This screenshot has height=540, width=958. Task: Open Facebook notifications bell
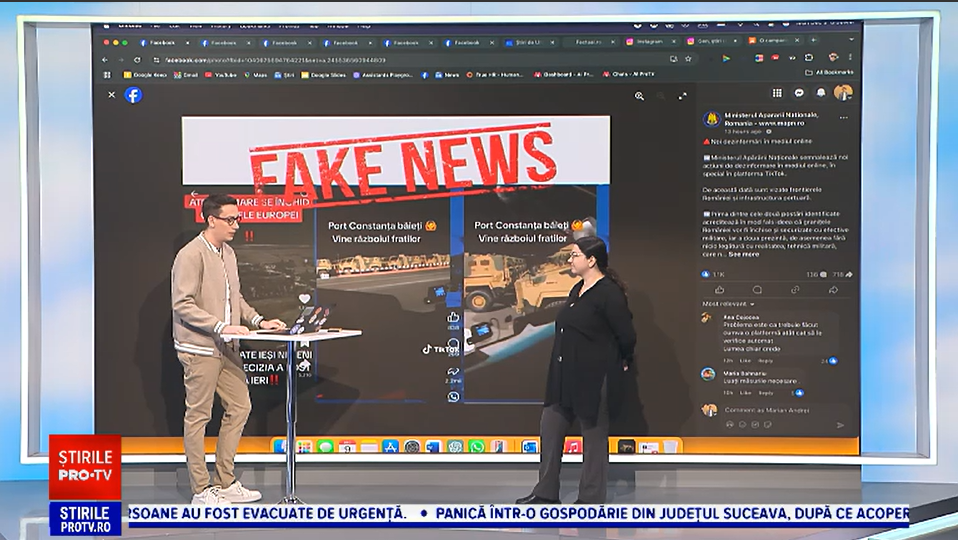click(x=821, y=93)
